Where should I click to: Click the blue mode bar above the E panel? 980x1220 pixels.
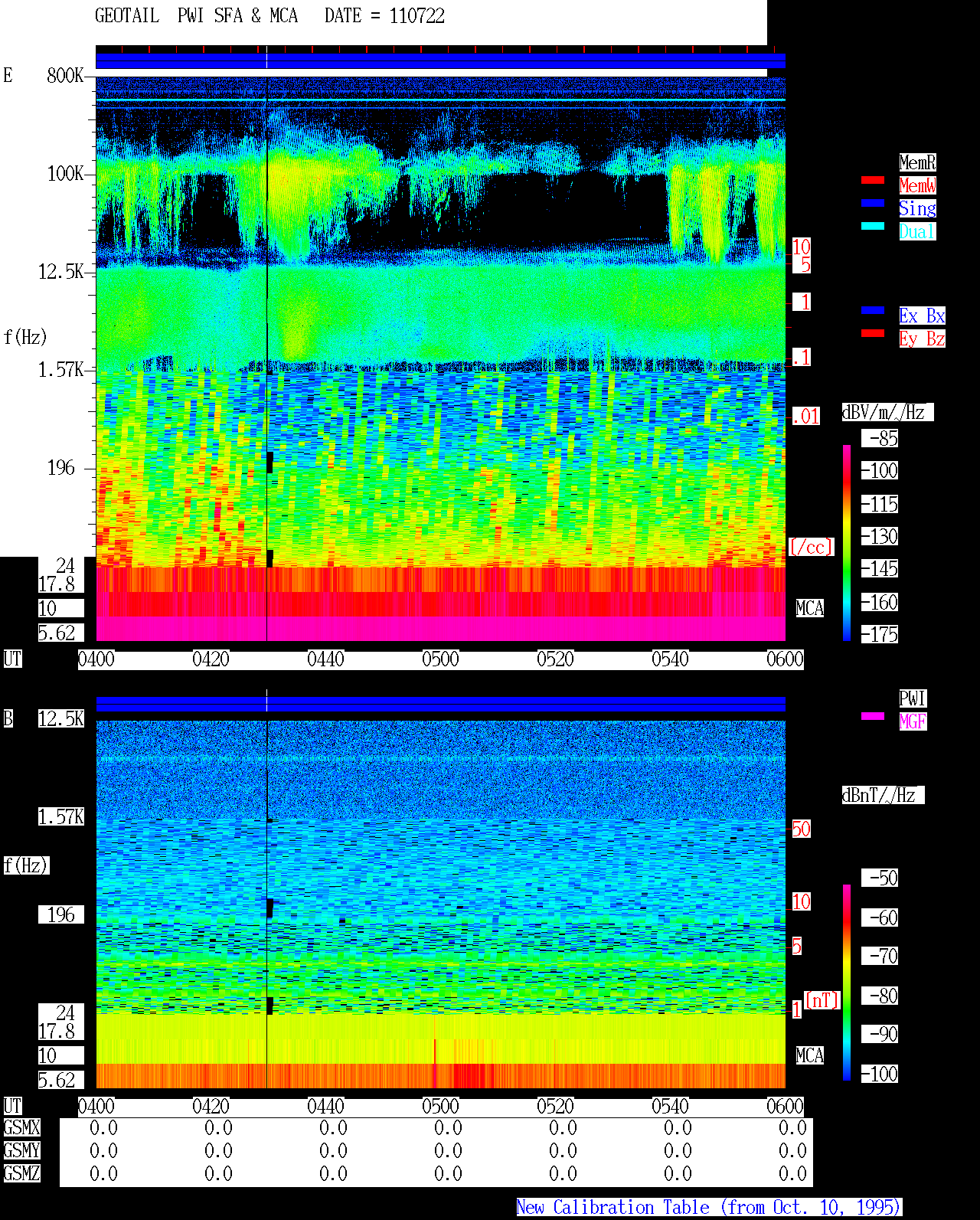440,61
